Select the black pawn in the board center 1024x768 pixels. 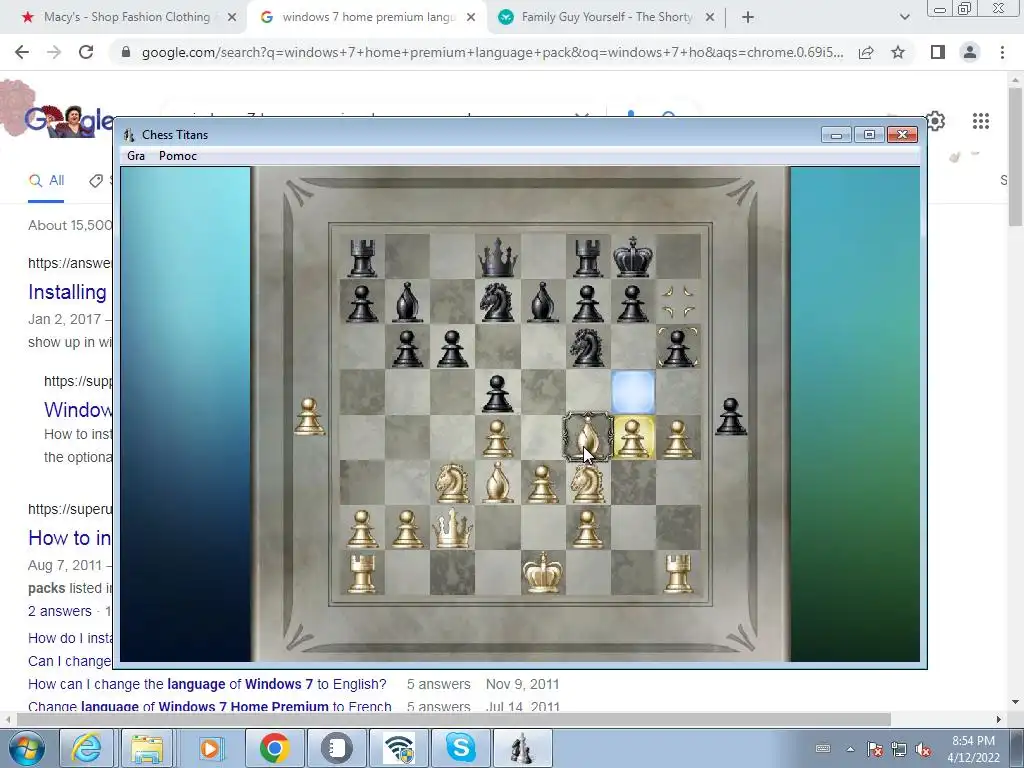(498, 394)
